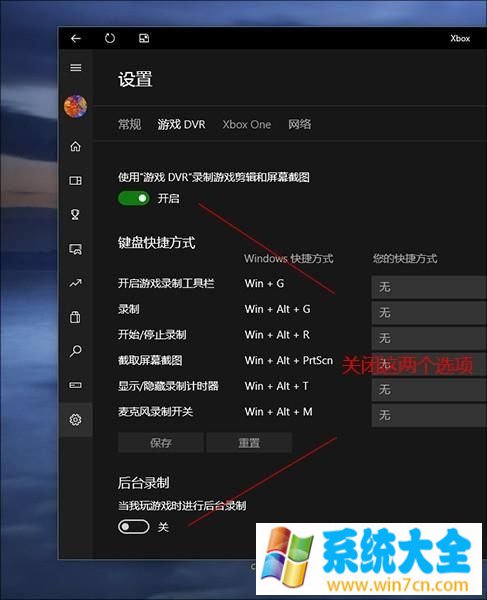Switch to the 网络 tab
487x600 pixels.
(x=300, y=124)
